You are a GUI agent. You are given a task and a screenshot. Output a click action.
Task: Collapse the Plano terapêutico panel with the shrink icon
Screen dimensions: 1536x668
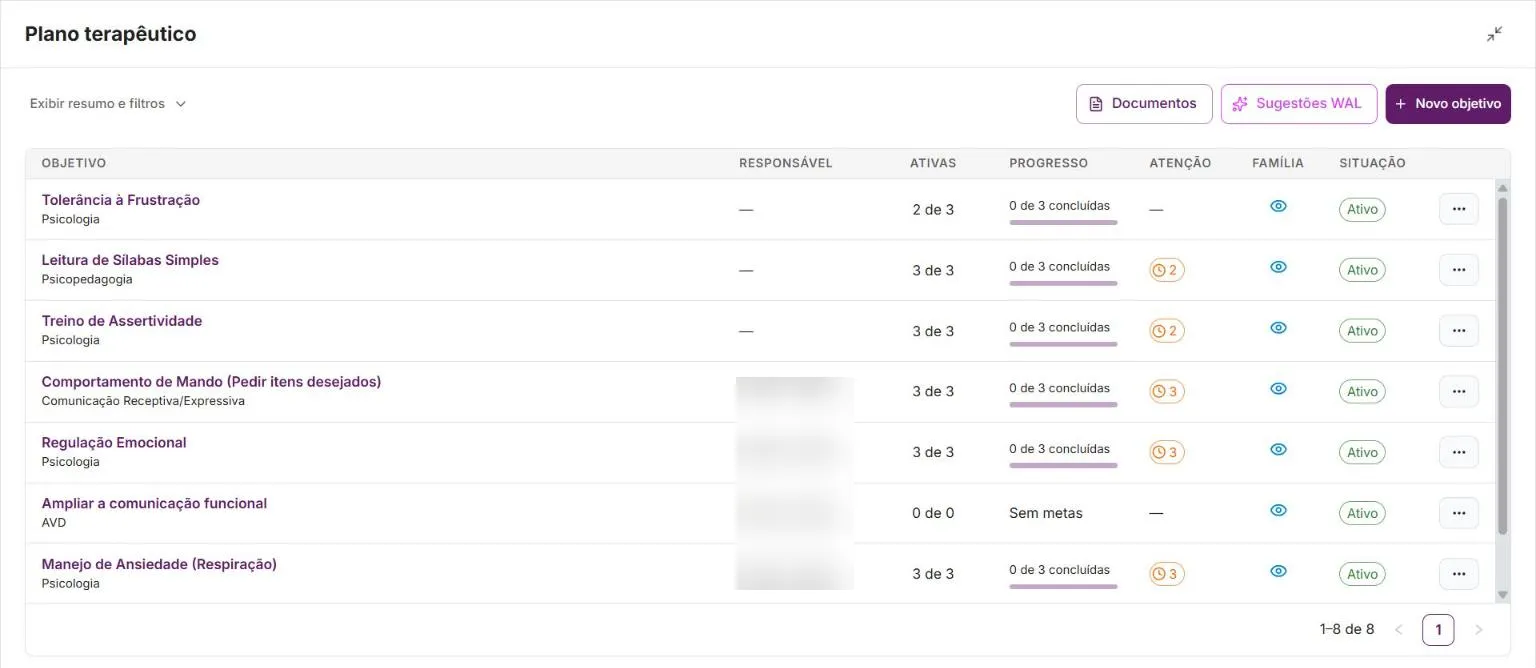(x=1494, y=34)
